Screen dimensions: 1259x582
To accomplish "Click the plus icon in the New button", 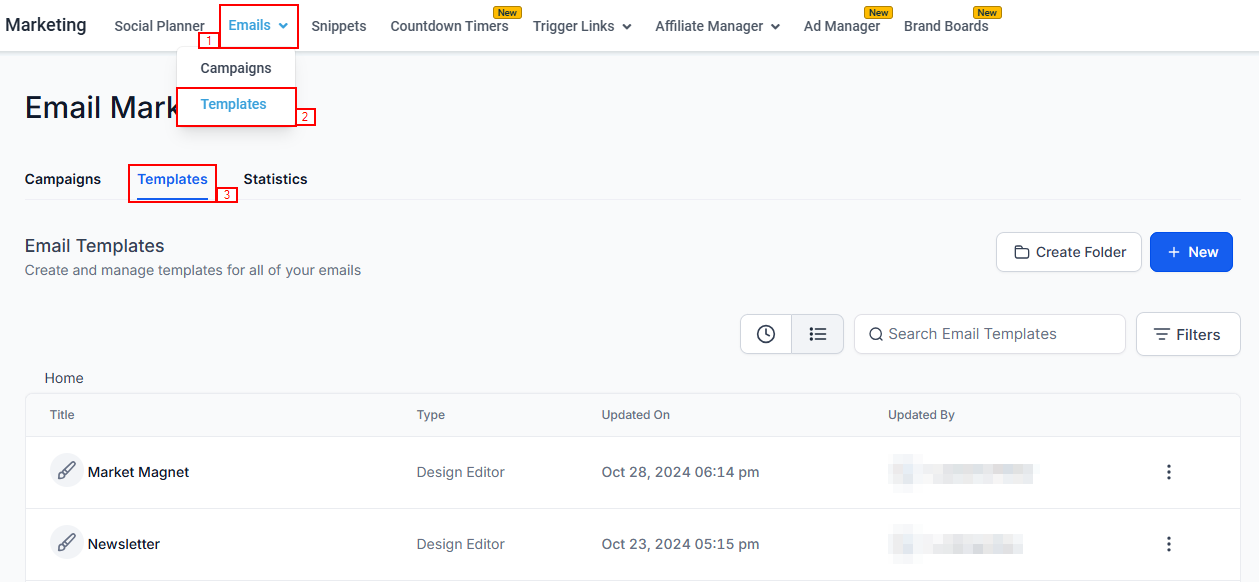I will pyautogui.click(x=1174, y=252).
